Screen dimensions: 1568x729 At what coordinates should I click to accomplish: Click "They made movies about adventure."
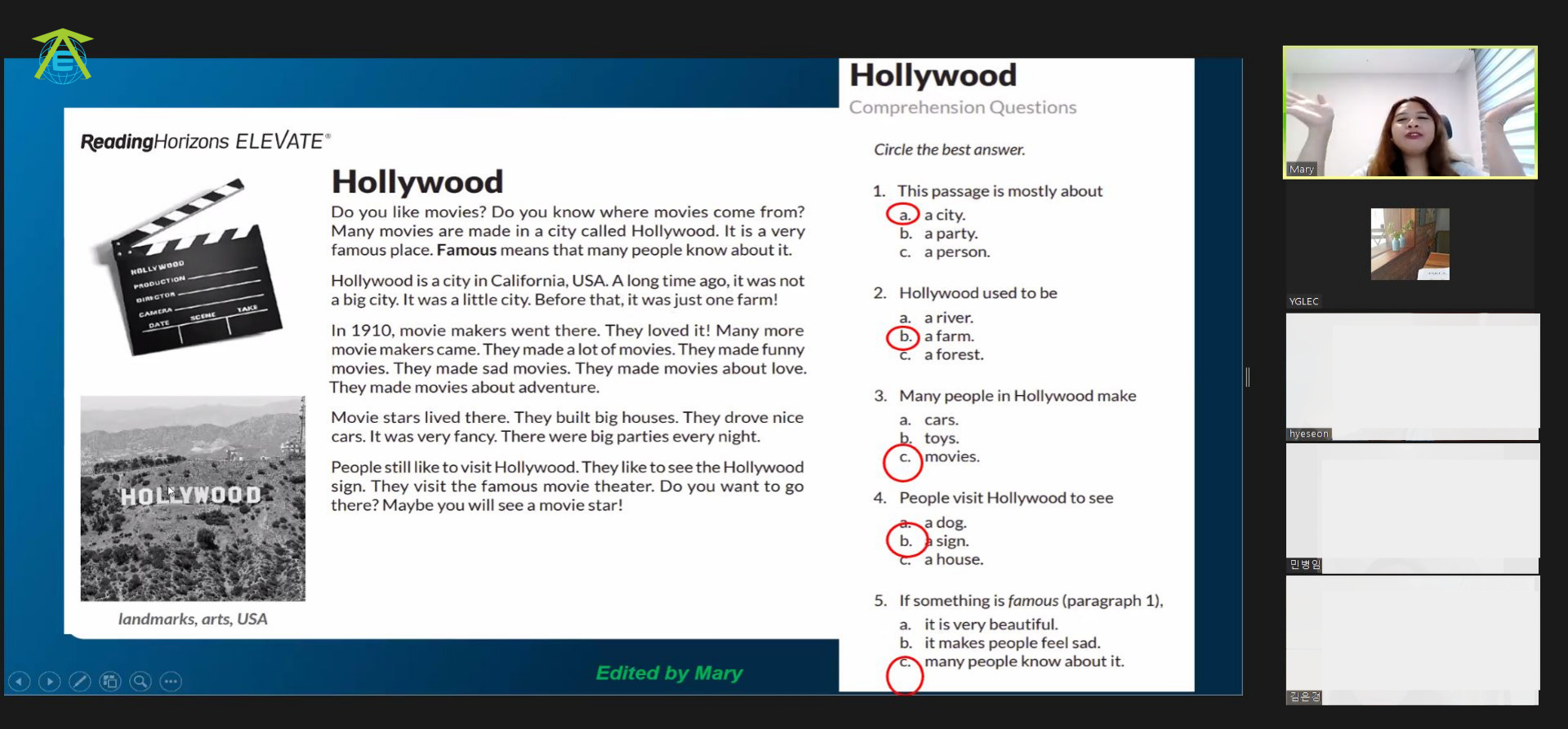tap(465, 388)
